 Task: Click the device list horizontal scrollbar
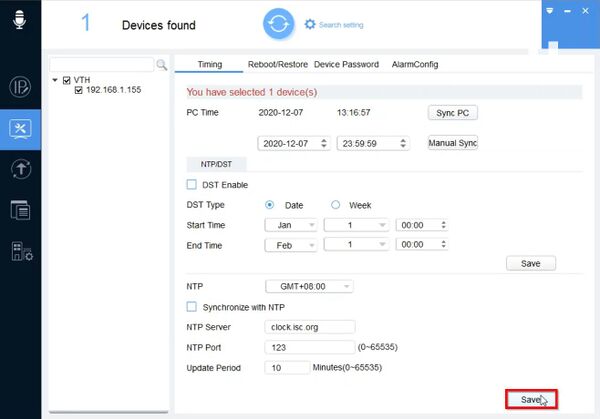coord(109,412)
